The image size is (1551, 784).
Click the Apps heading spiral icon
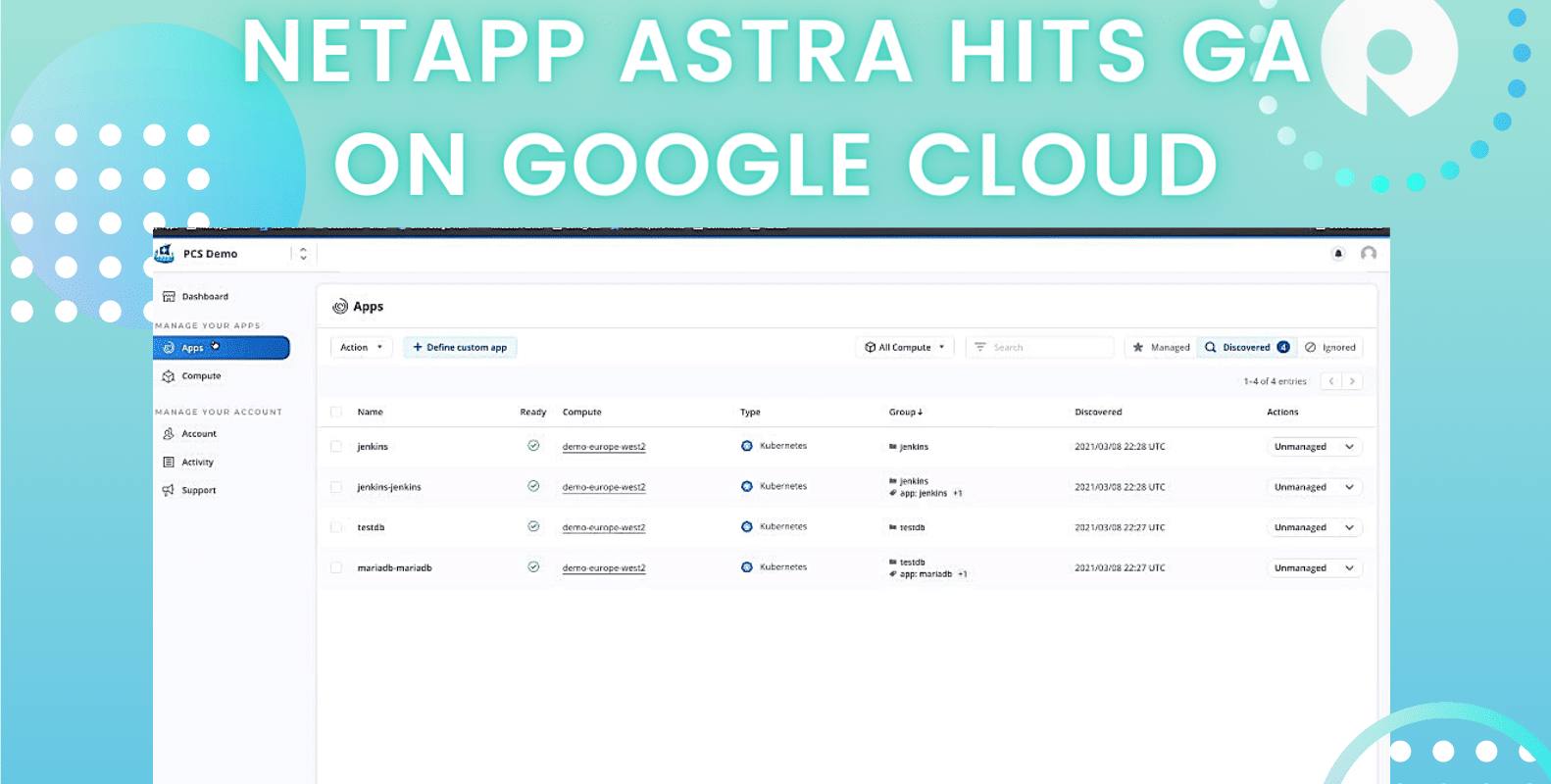coord(340,307)
